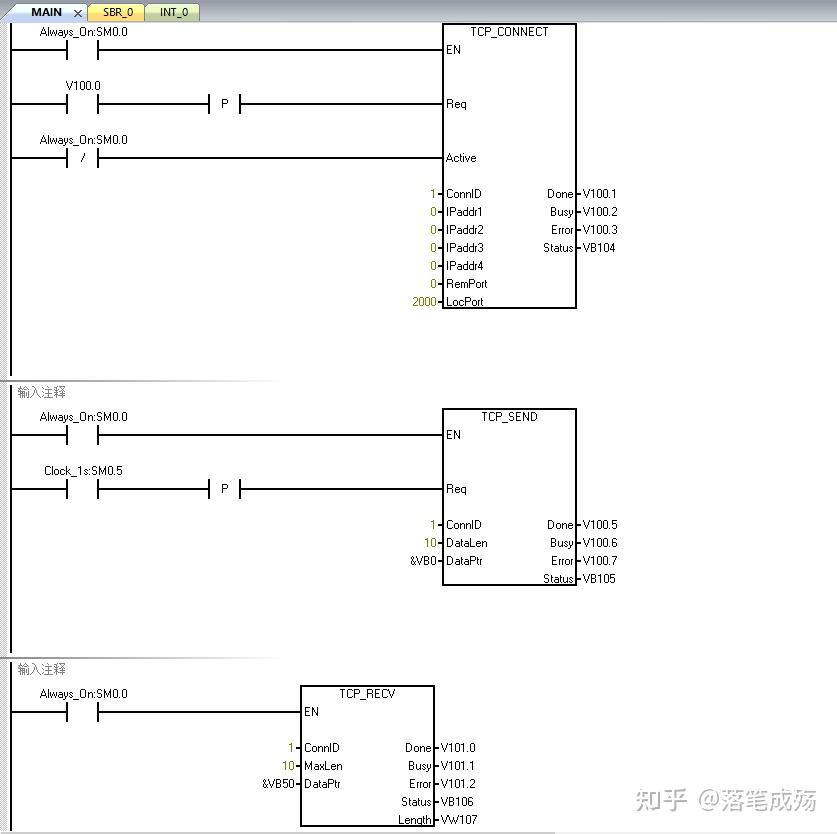Select the Always_On contact on TCP_SEND EN
Viewport: 837px width, 834px height.
pyautogui.click(x=83, y=435)
